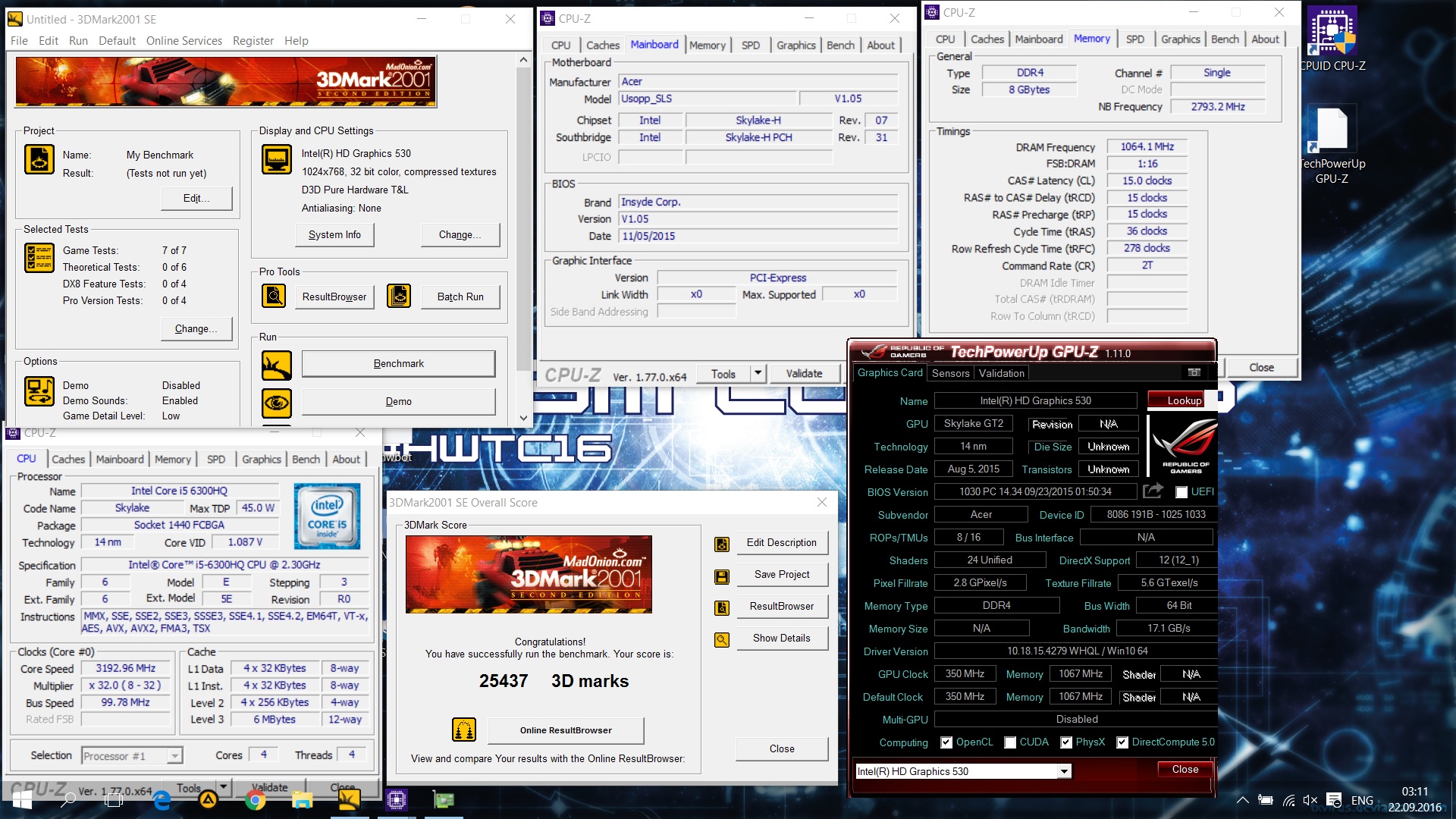1456x819 pixels.
Task: Click the Save Project floppy icon
Action: pos(722,576)
